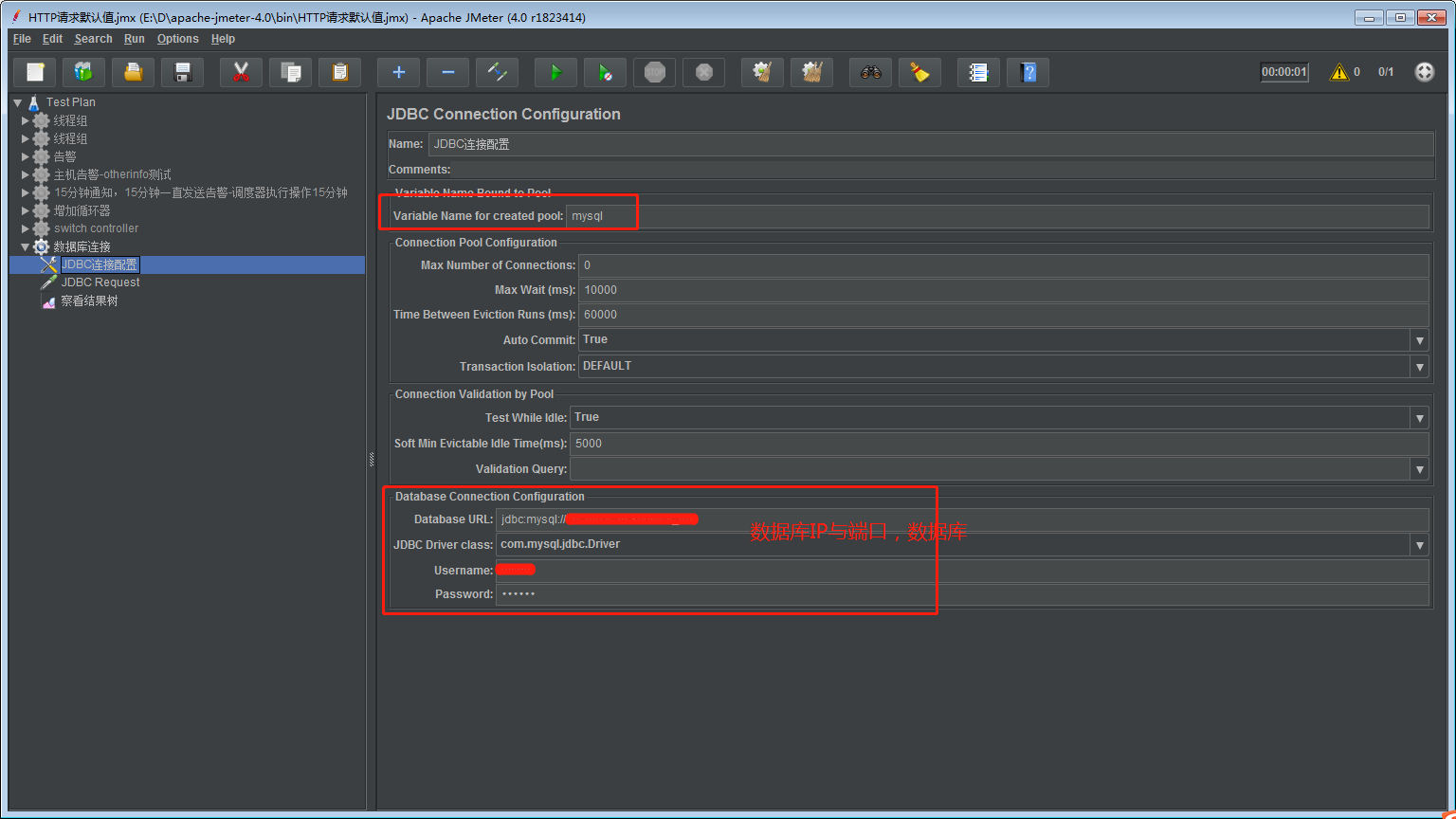Viewport: 1456px width, 819px height.
Task: Click the Password field
Action: tap(962, 594)
